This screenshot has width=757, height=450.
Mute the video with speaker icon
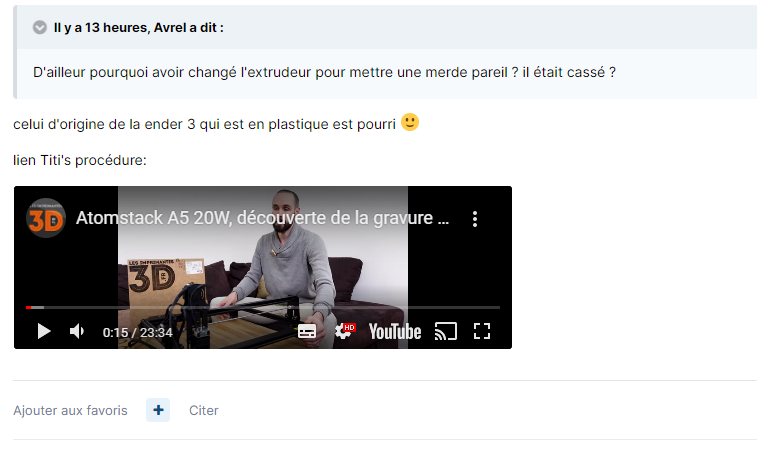pos(77,331)
